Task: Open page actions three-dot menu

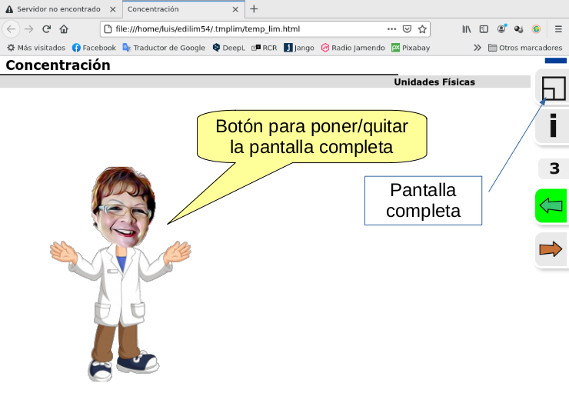Action: 392,29
